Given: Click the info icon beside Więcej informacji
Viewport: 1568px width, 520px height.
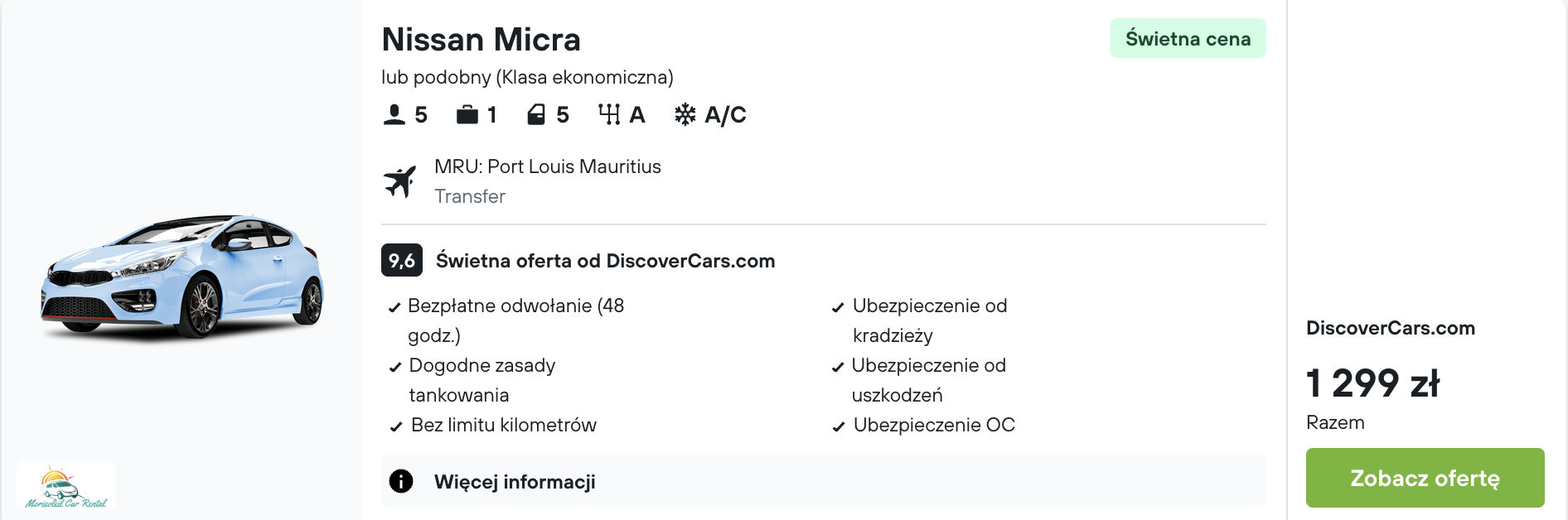Looking at the screenshot, I should pos(401,481).
